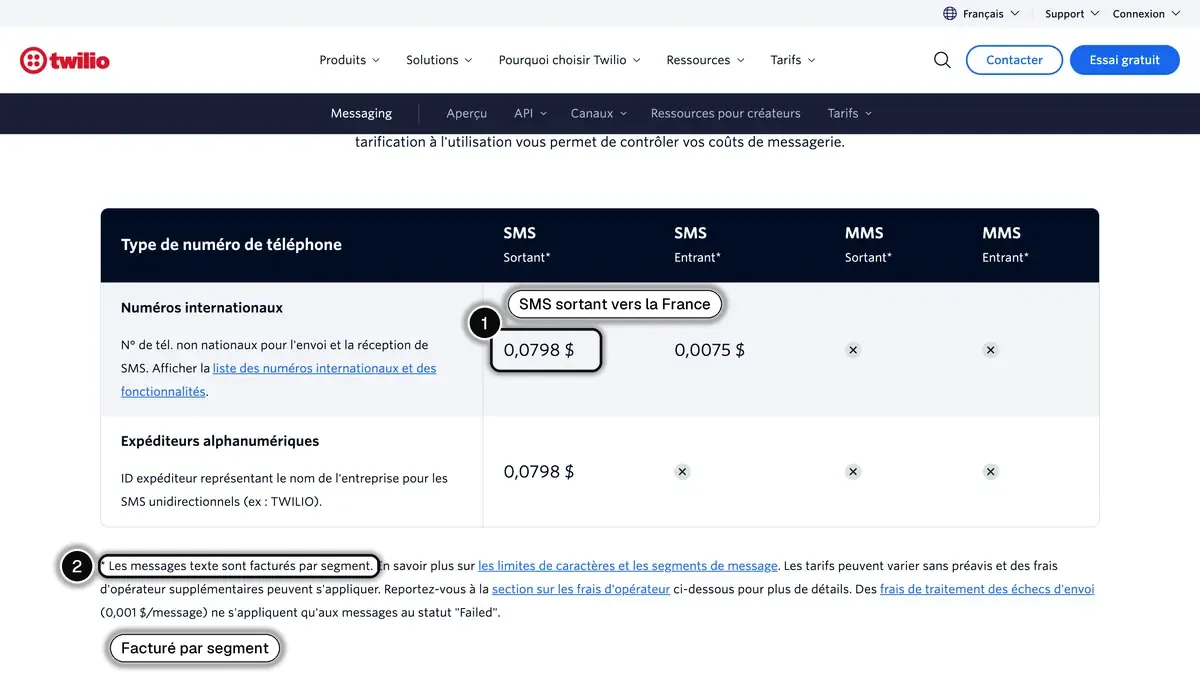Expand the API submenu
The width and height of the screenshot is (1200, 675).
pos(530,113)
